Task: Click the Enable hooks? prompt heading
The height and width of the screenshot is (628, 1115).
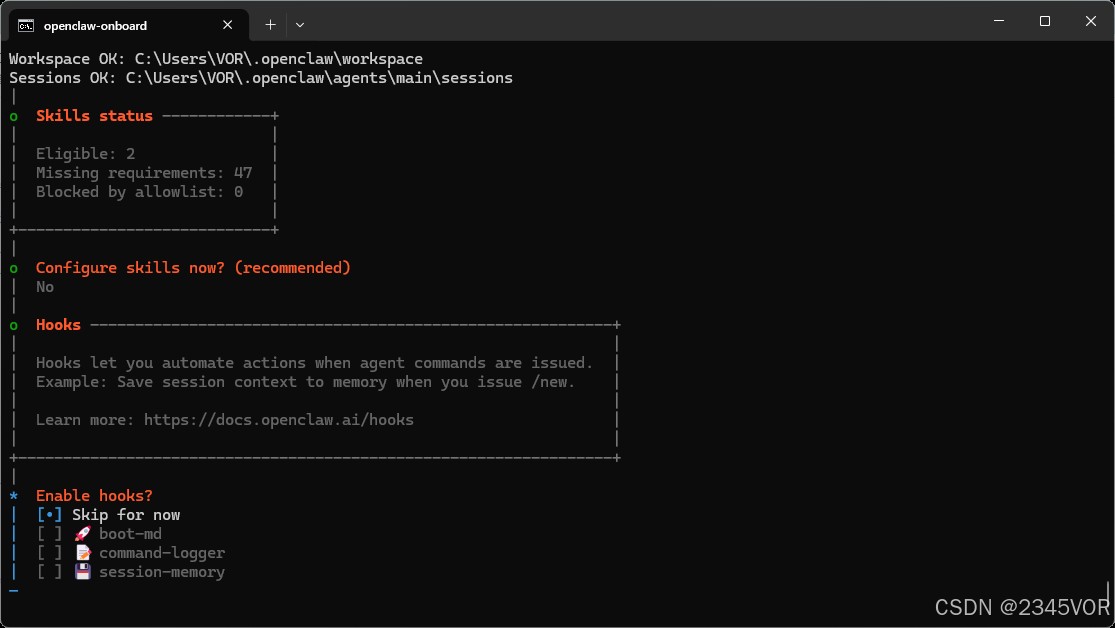Action: (x=94, y=496)
